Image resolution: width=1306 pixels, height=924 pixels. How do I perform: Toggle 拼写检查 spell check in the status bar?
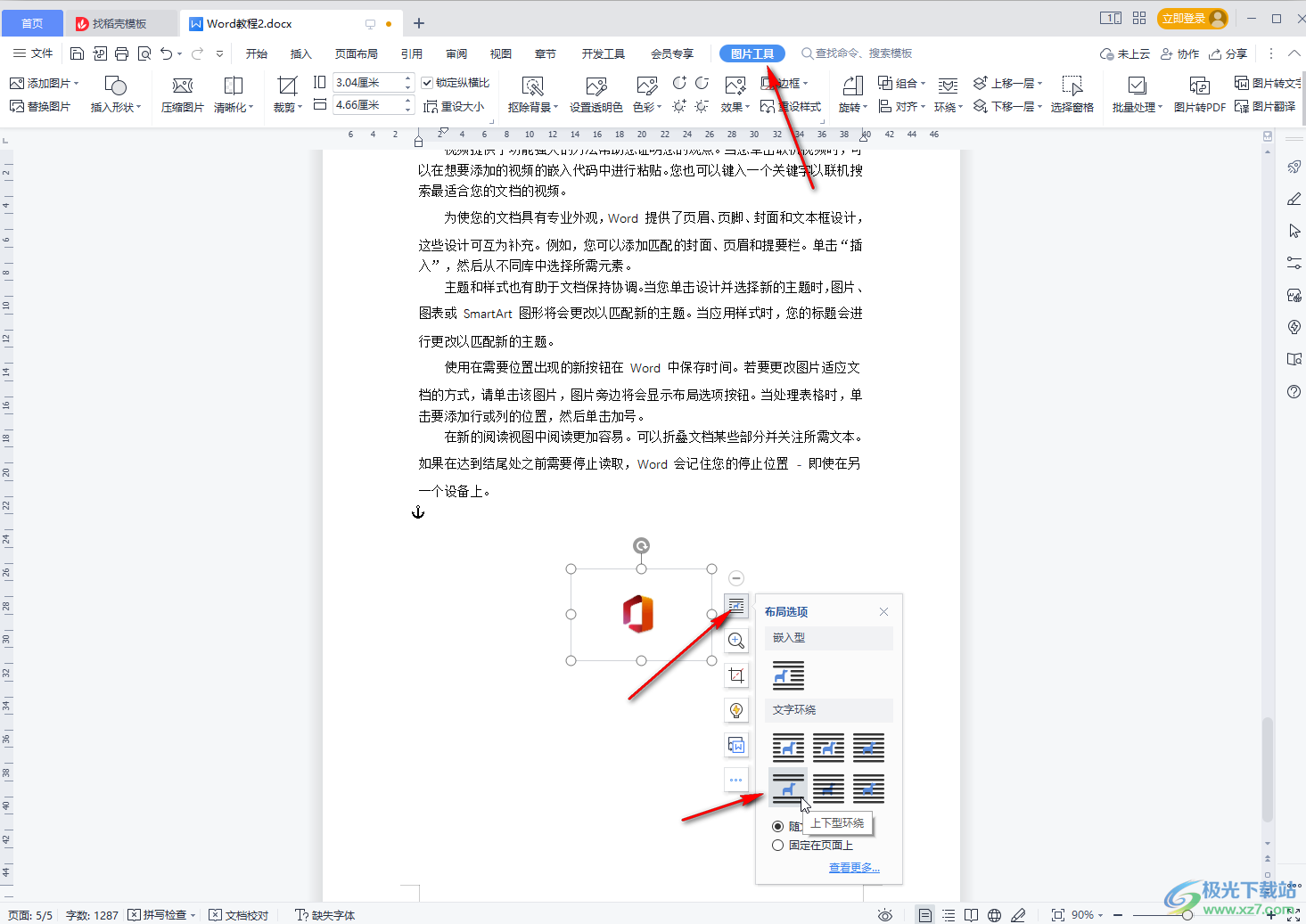click(157, 915)
